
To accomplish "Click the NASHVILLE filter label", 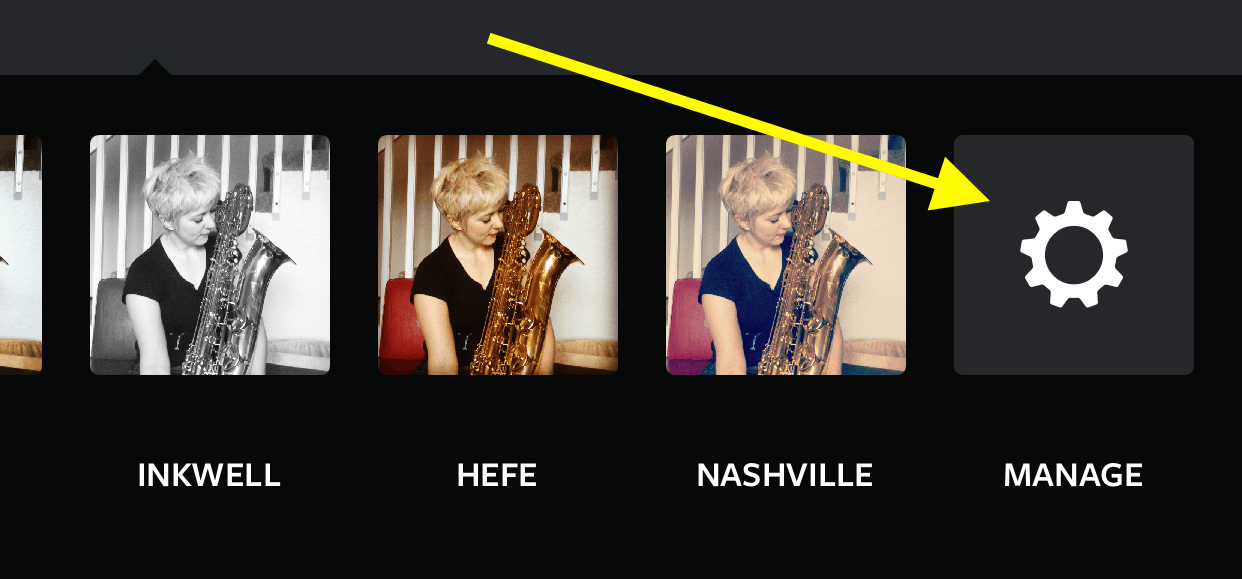I will tap(785, 475).
